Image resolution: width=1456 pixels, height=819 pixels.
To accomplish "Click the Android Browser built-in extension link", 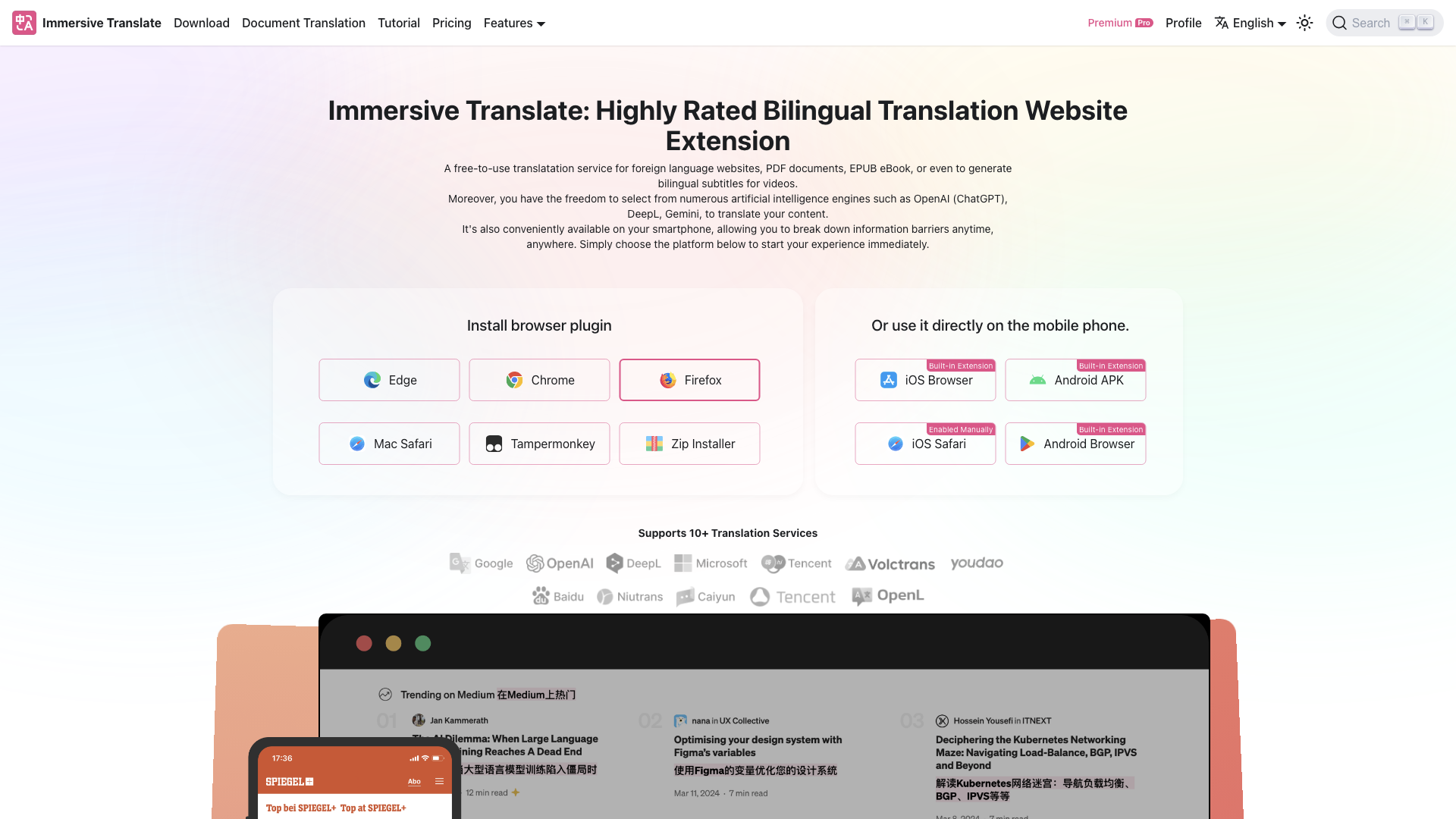I will [1075, 443].
